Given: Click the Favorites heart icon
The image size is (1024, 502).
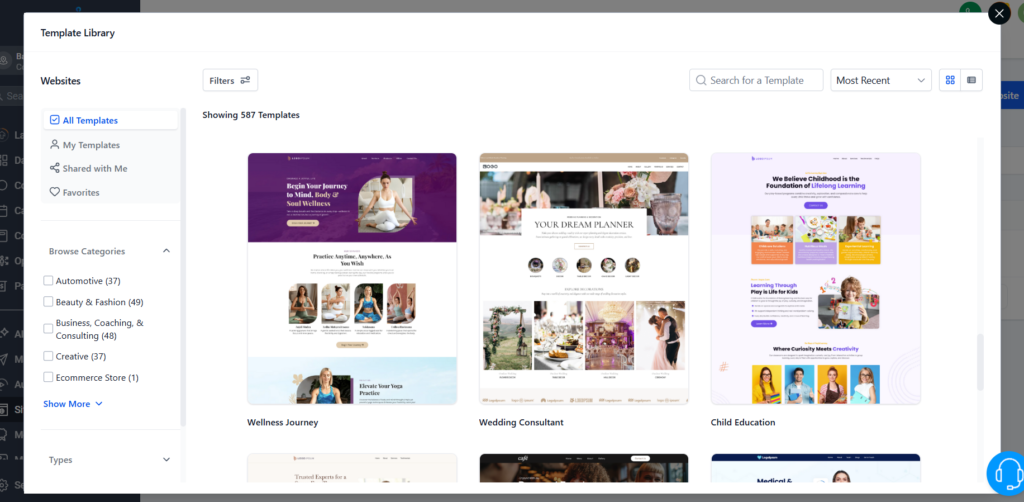Looking at the screenshot, I should [55, 192].
